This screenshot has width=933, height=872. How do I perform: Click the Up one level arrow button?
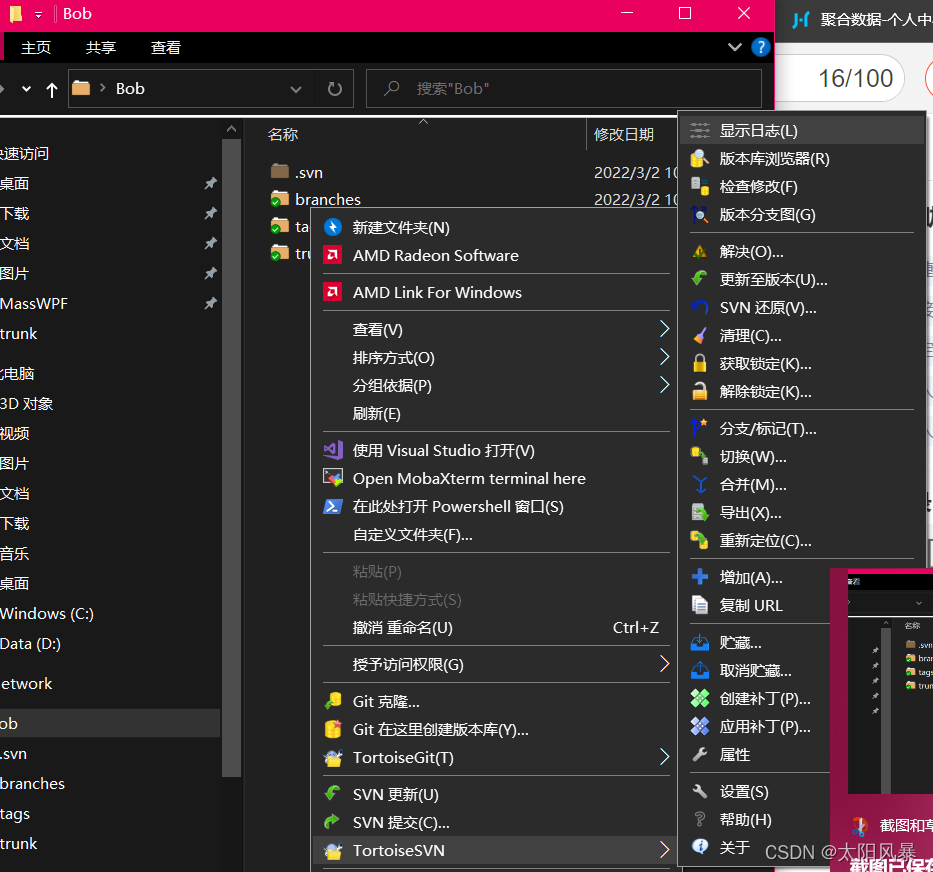tap(52, 90)
